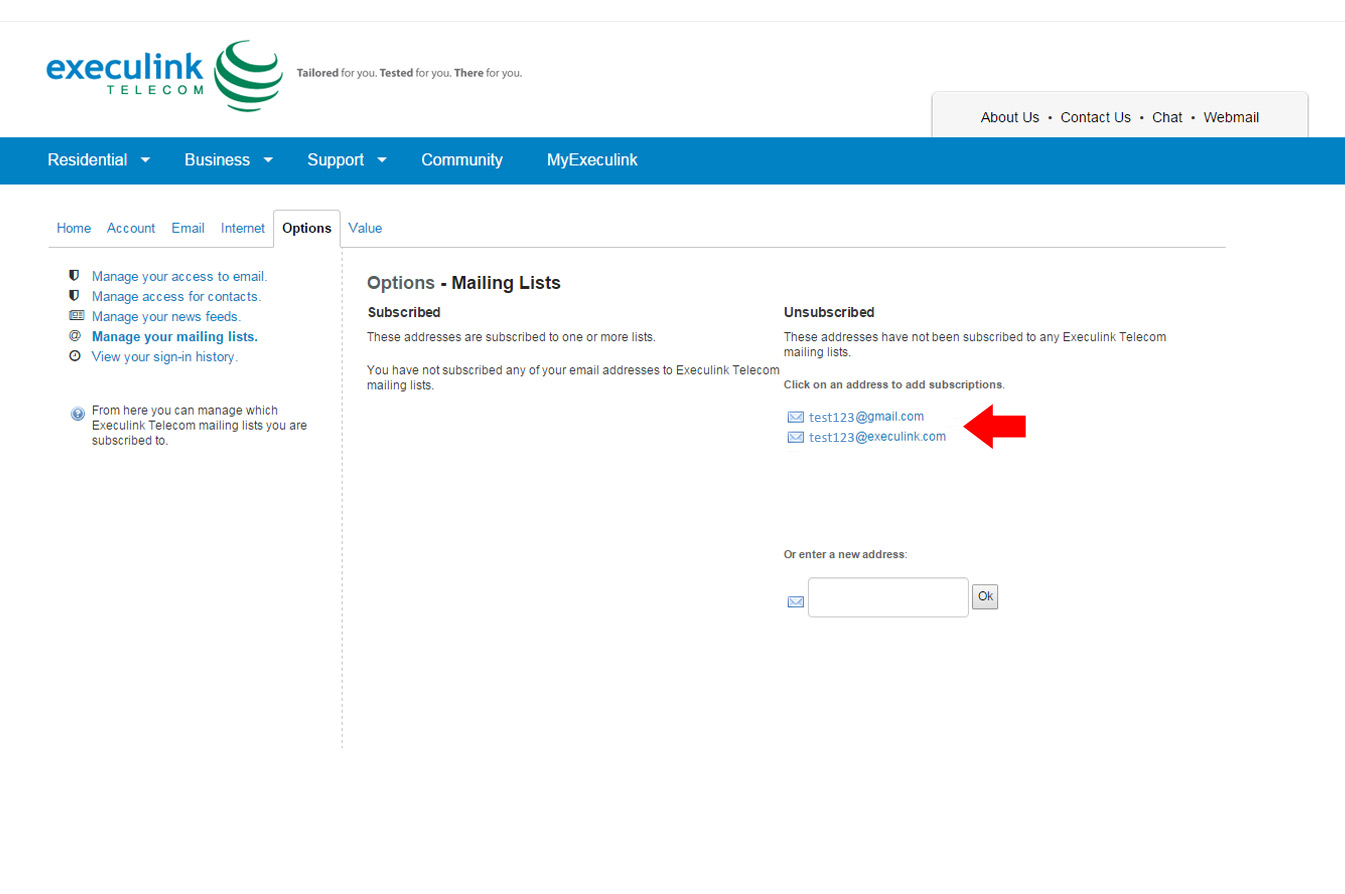Click envelope icon next to test123@execulink.com

point(796,437)
